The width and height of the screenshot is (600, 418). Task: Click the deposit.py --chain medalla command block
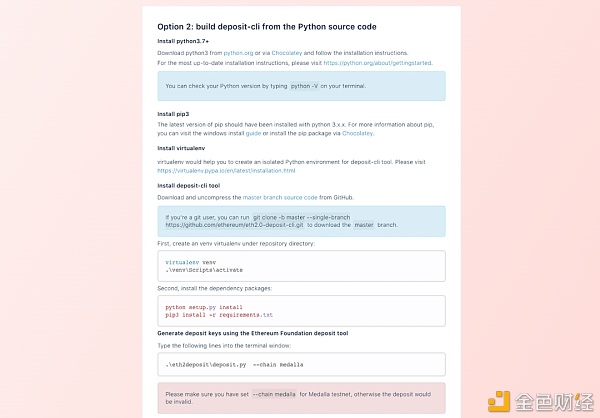coord(302,364)
